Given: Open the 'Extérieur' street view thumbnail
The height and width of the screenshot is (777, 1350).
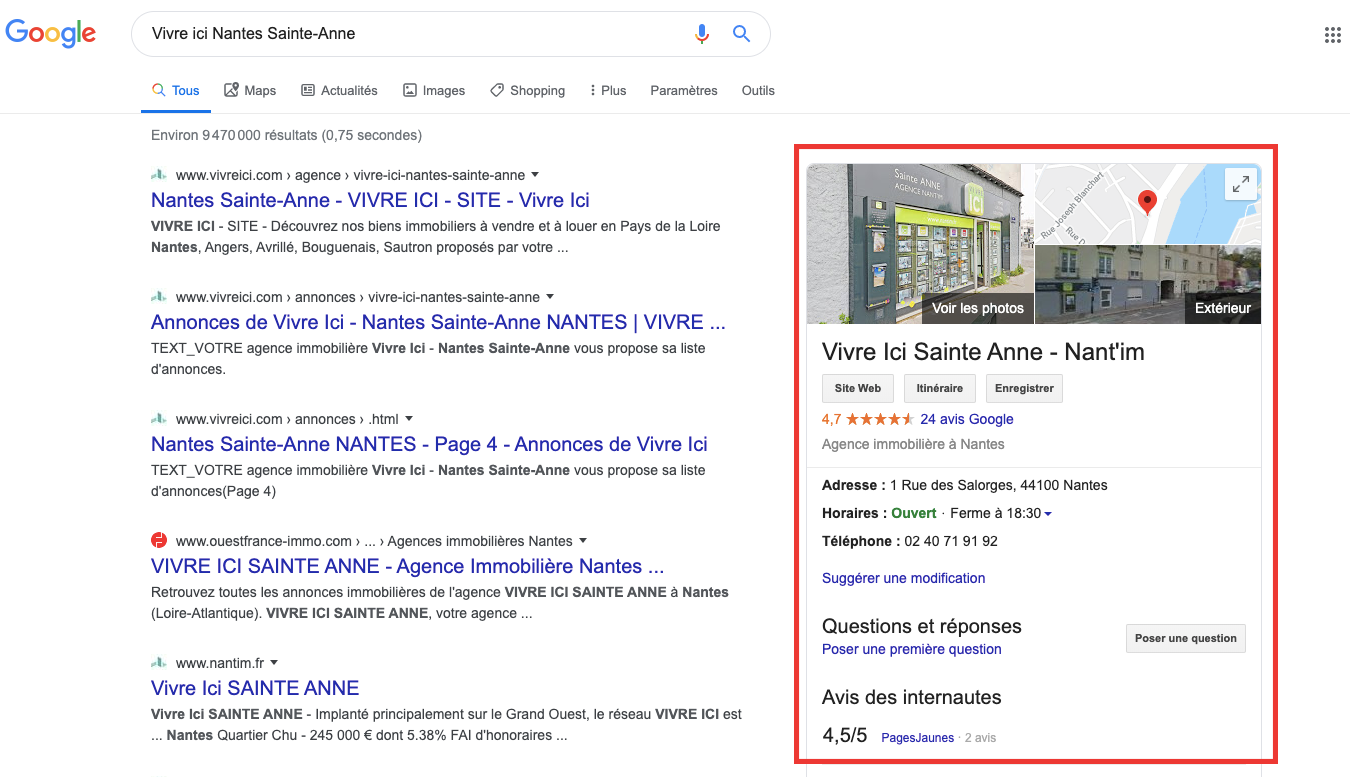Looking at the screenshot, I should pos(1148,285).
